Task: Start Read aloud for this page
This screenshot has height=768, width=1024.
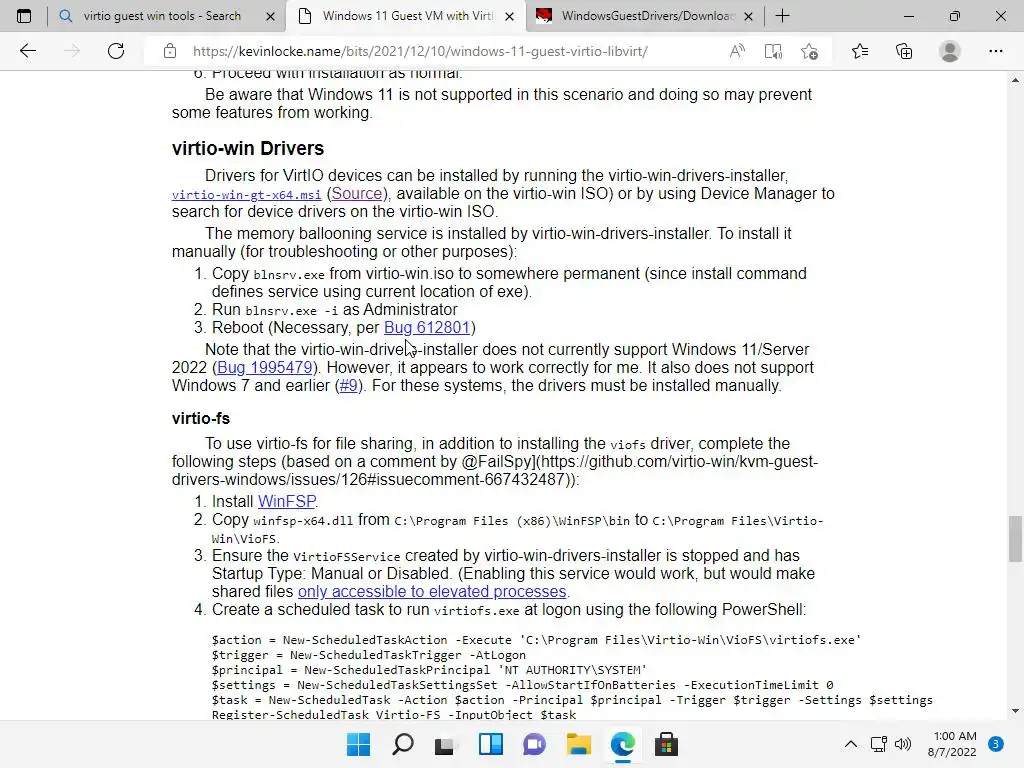Action: click(x=737, y=51)
